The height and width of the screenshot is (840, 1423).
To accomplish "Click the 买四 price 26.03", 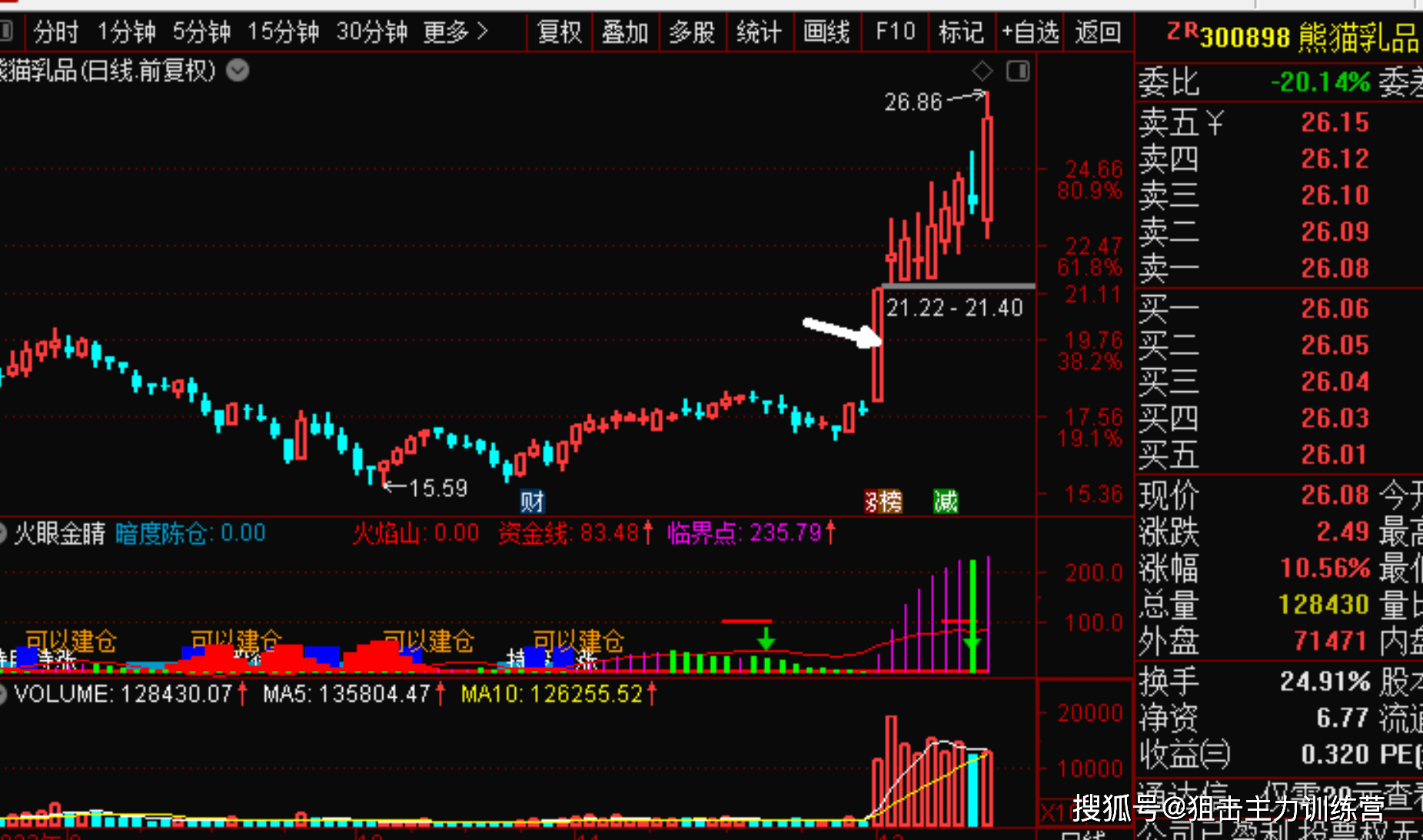I will [x=1335, y=418].
